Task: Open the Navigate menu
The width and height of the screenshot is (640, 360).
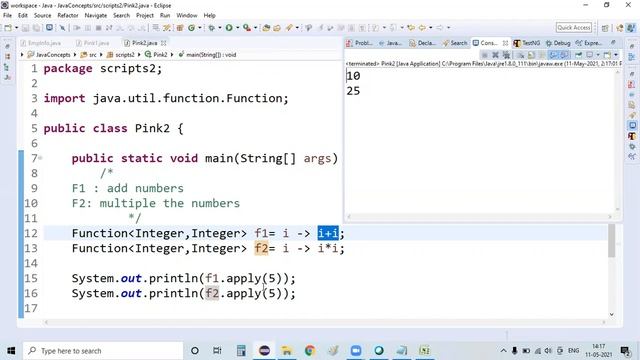Action: [x=96, y=16]
